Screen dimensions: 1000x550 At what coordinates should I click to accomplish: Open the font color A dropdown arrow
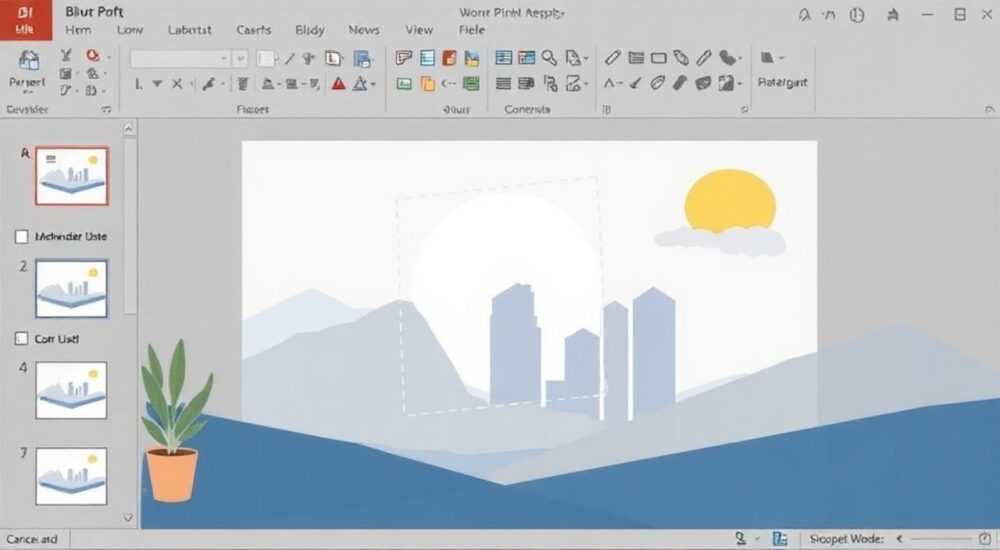(373, 84)
